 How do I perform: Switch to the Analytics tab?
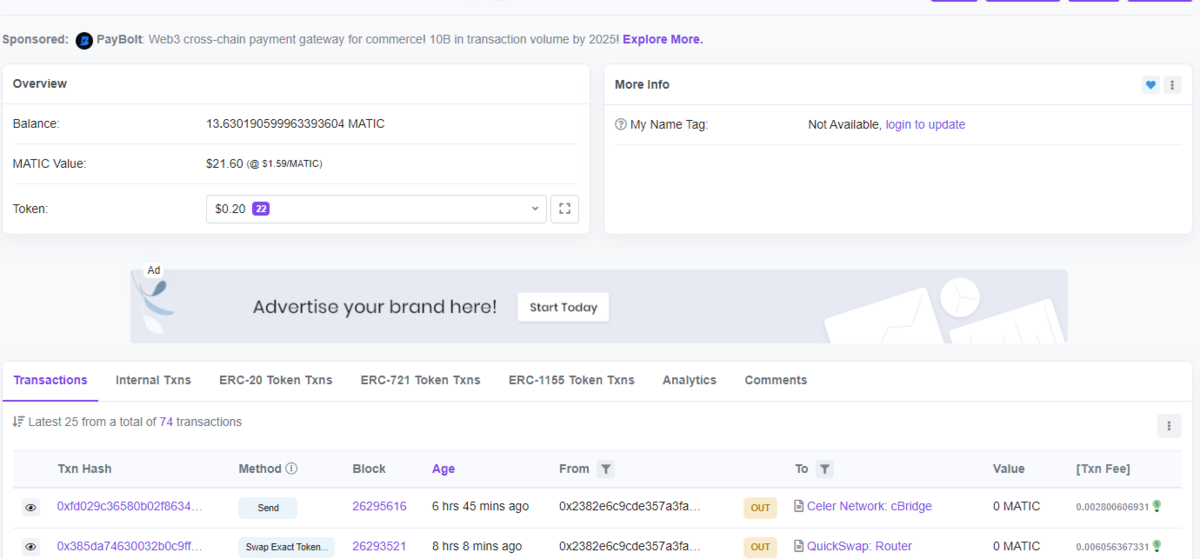click(689, 380)
